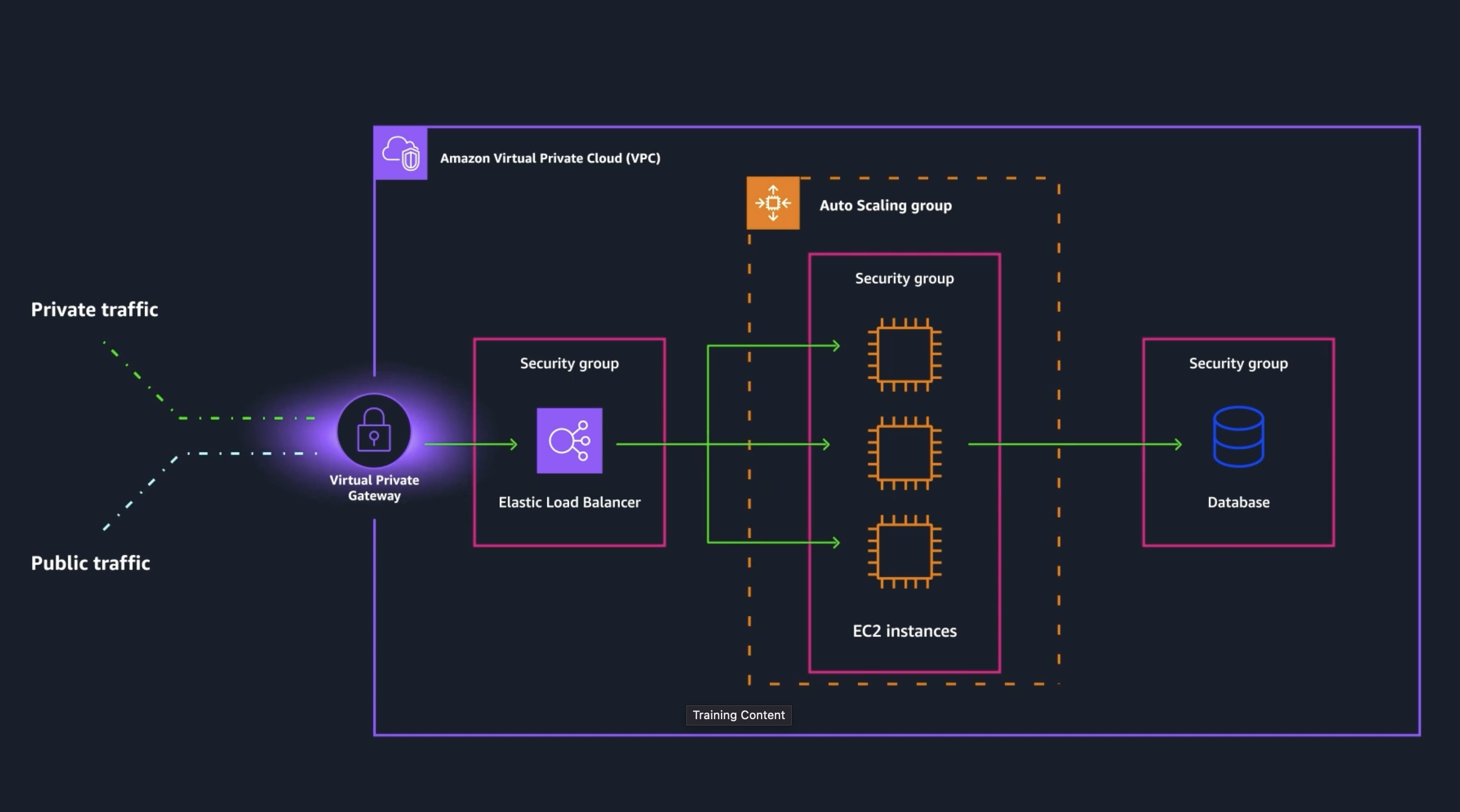Click Security group label above Load Balancer
The image size is (1460, 812).
coord(569,363)
